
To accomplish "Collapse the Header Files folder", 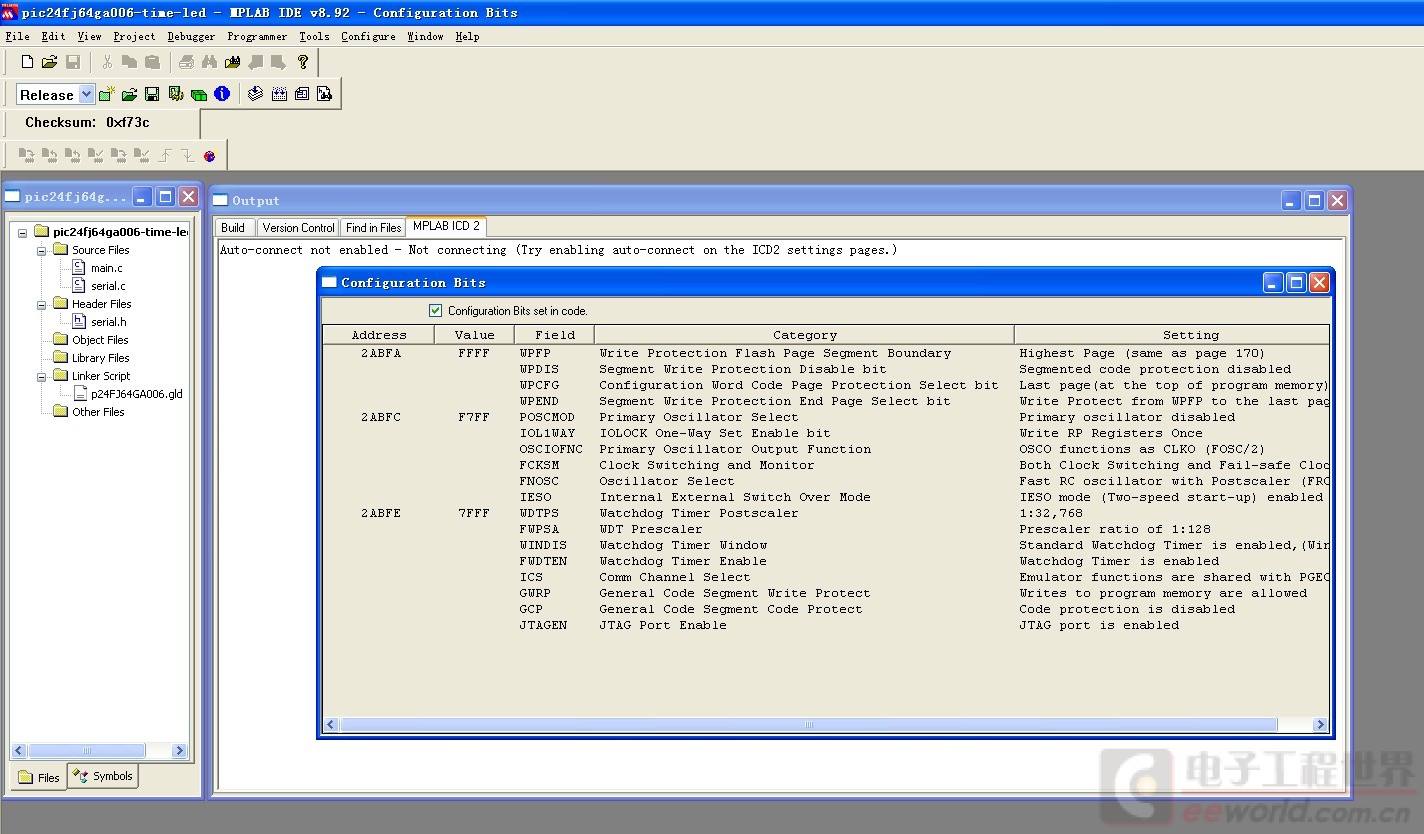I will tap(42, 304).
